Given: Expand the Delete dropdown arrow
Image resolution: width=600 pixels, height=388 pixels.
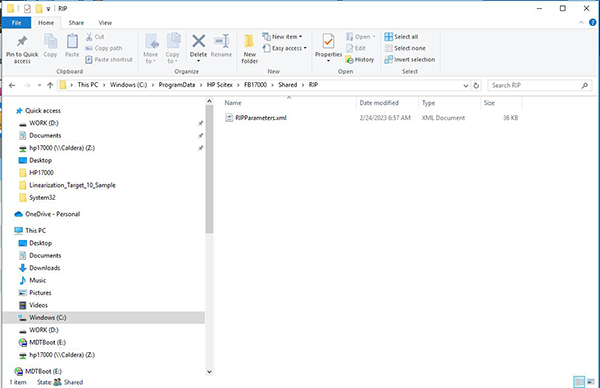Looking at the screenshot, I should pos(199,61).
